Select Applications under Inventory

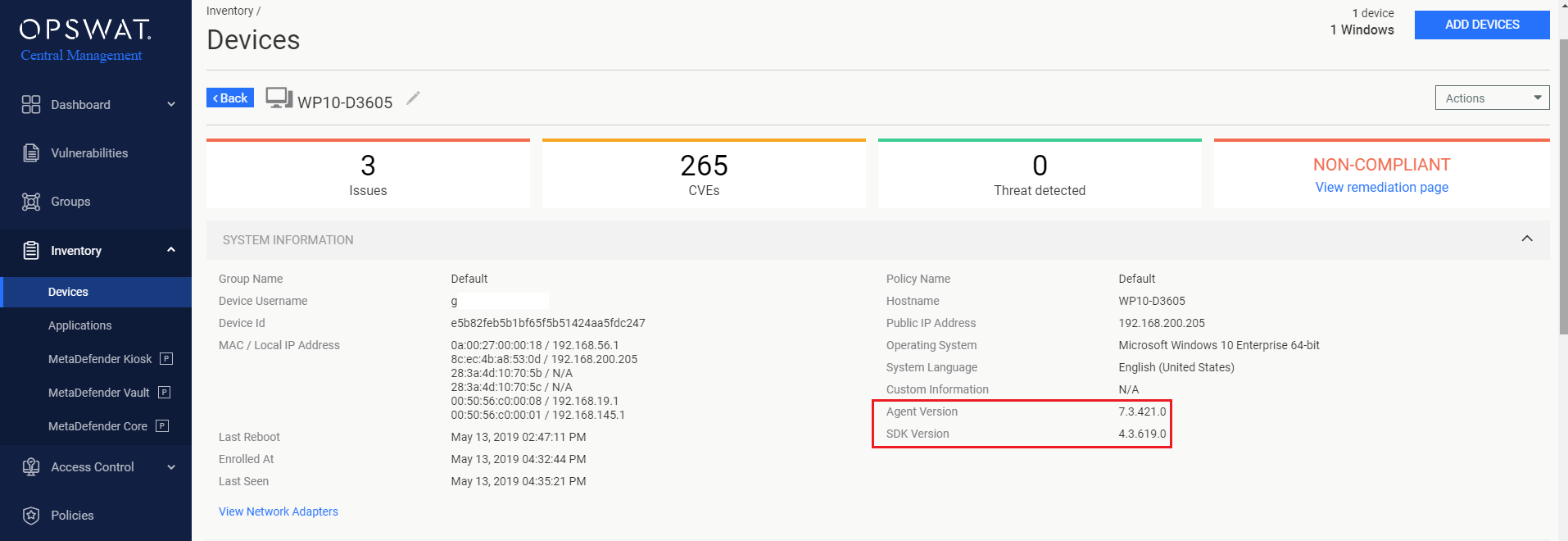pos(79,325)
